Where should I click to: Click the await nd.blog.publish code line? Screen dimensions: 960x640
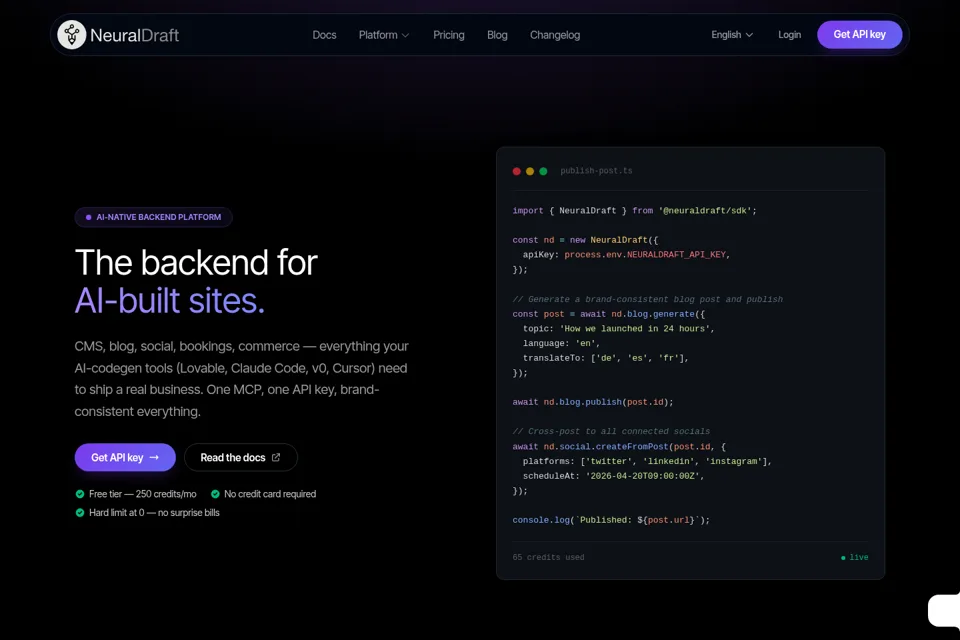pos(593,402)
